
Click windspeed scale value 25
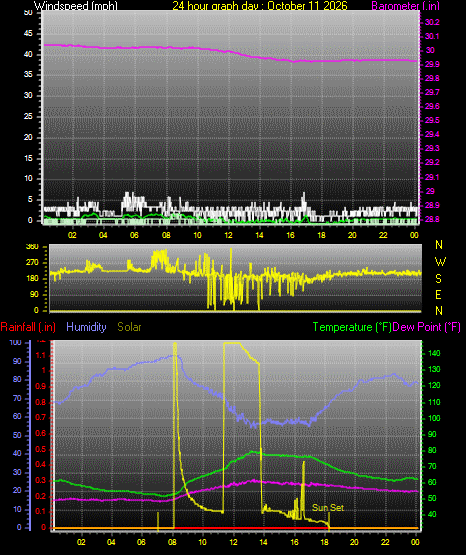pyautogui.click(x=28, y=116)
